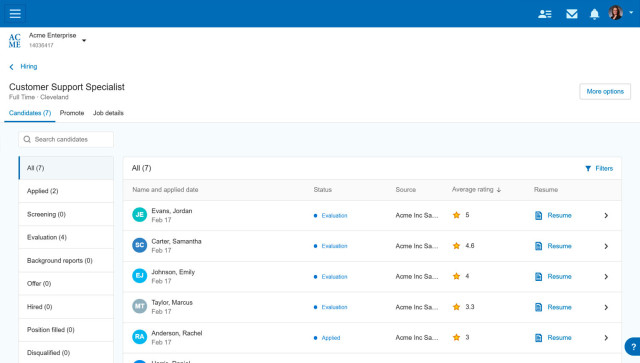Sort by Average rating column header

coord(472,189)
